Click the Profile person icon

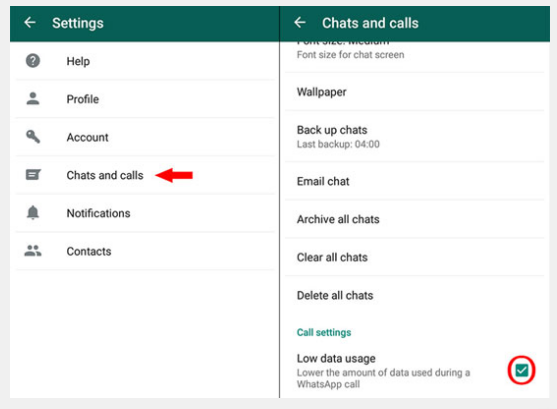tap(33, 98)
